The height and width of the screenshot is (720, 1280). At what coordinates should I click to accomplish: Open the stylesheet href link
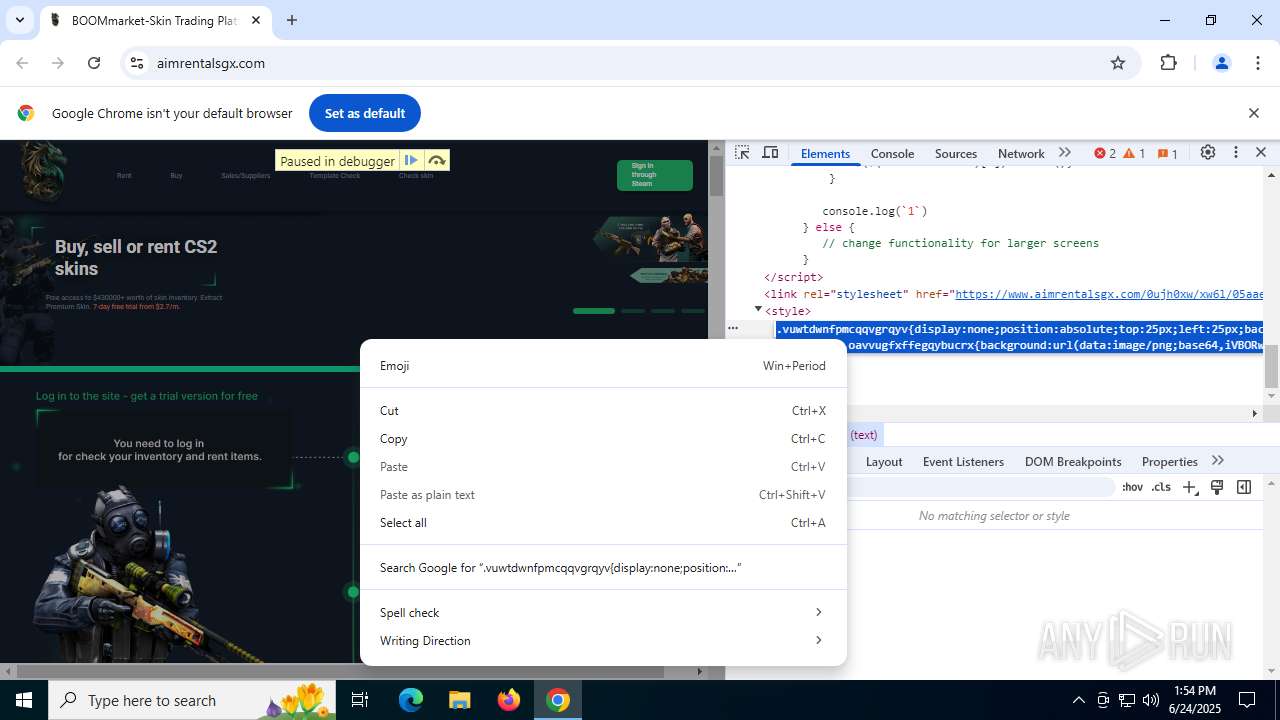1109,294
